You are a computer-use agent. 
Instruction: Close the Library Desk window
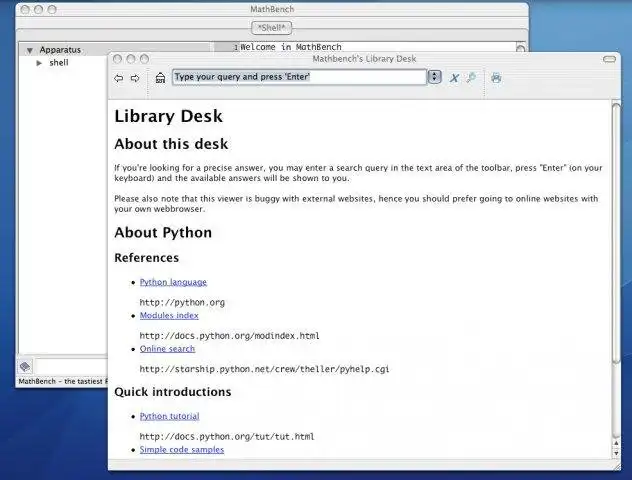pos(117,59)
